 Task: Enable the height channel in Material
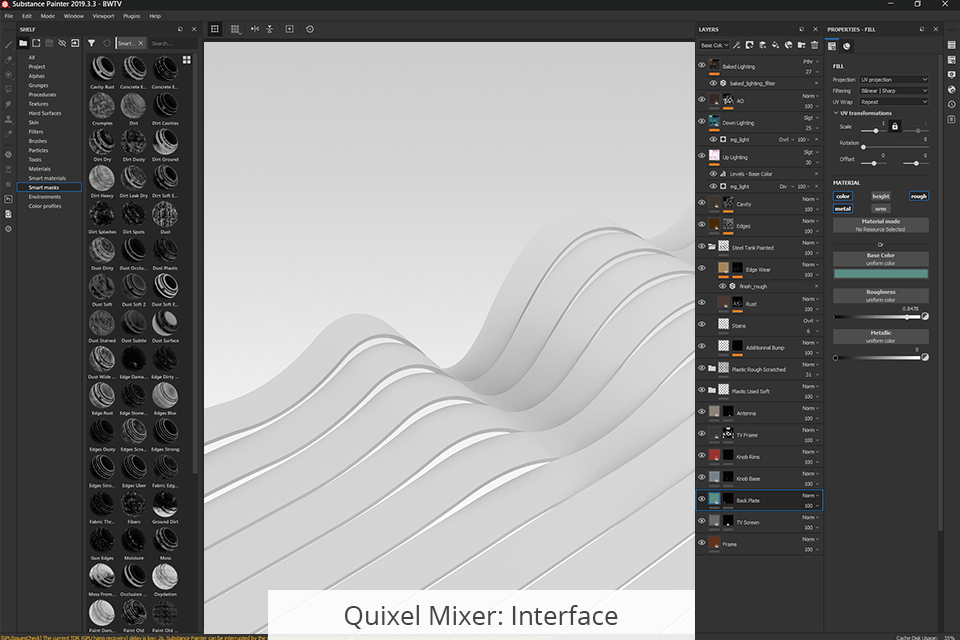[880, 196]
